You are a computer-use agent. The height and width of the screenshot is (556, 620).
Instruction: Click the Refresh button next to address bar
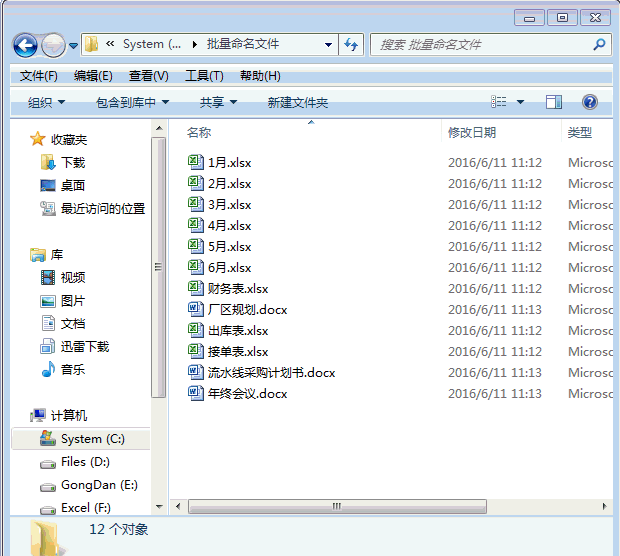(351, 45)
